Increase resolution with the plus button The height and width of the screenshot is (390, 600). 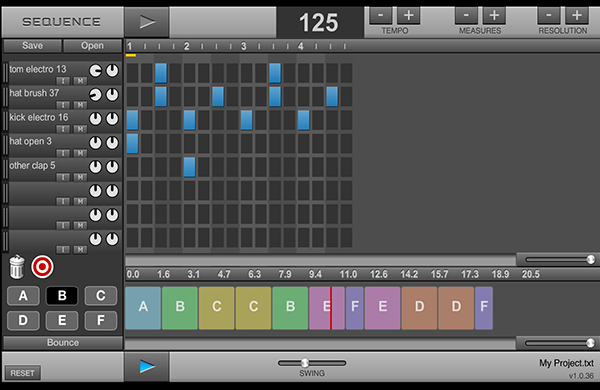click(x=577, y=16)
